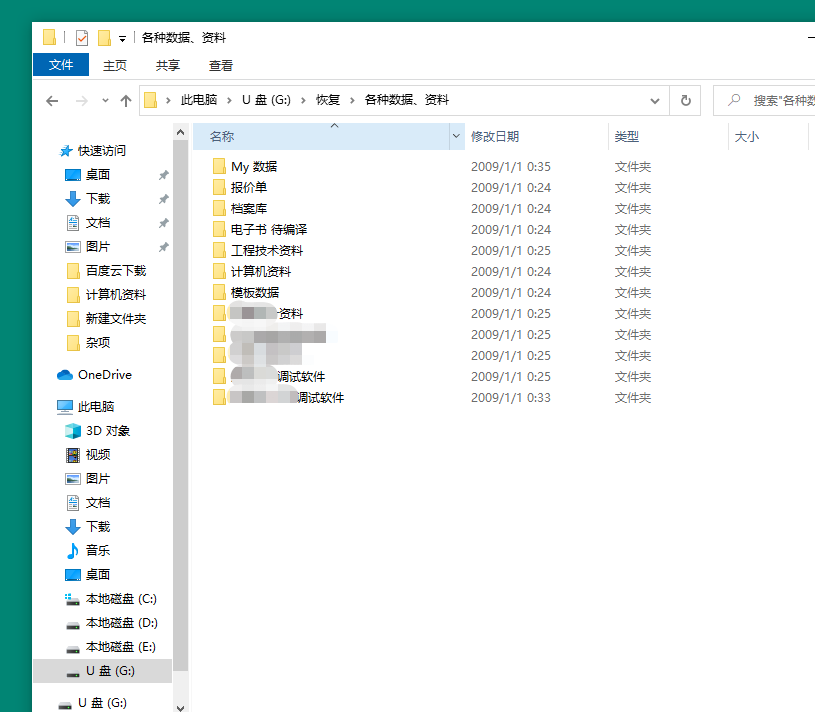Screen dimensions: 815x712
Task: Go forward with the forward arrow
Action: [82, 101]
